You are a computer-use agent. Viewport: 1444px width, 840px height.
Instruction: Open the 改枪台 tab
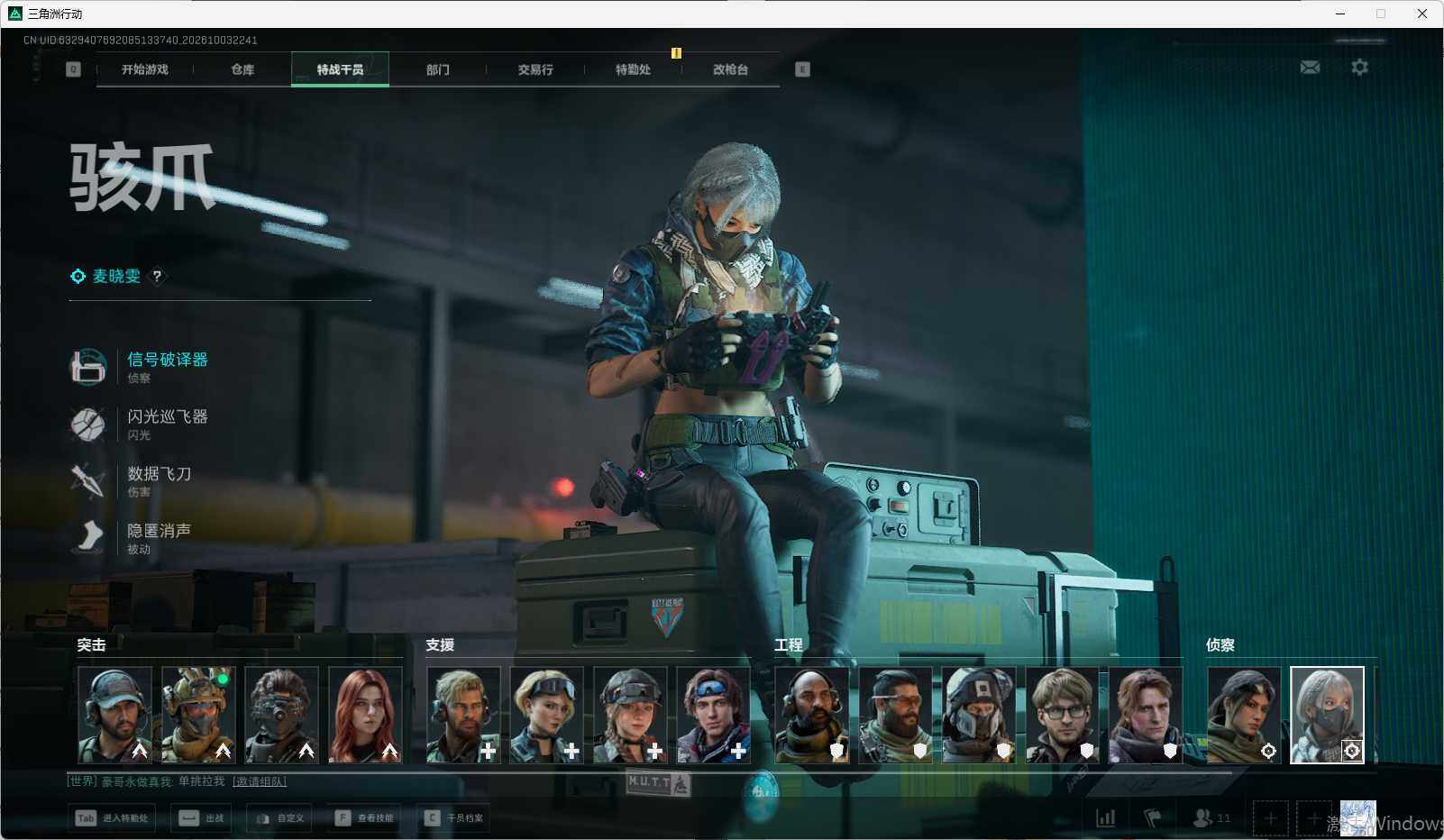click(730, 69)
